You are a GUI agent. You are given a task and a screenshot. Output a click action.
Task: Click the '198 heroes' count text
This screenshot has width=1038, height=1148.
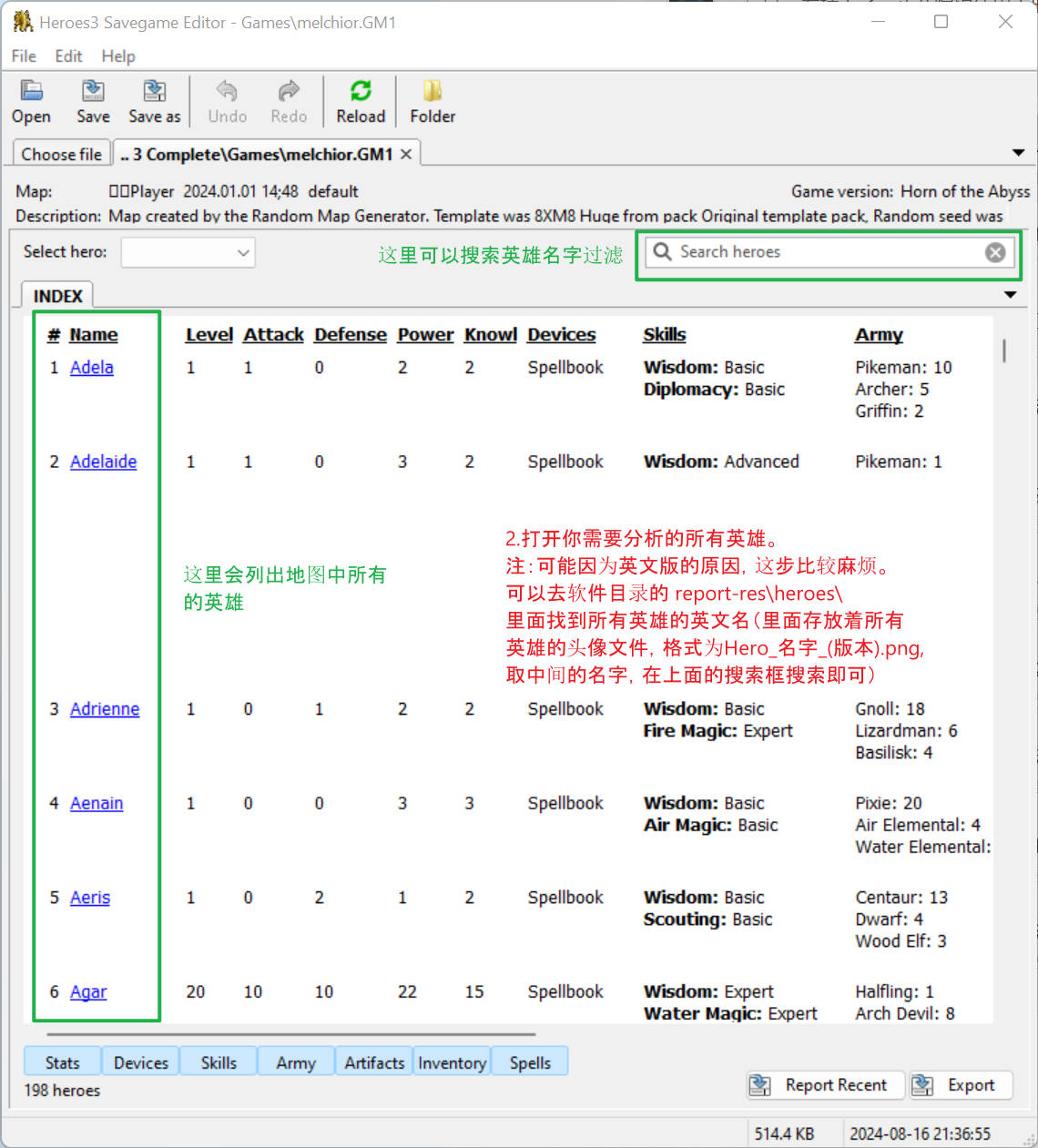[62, 1091]
